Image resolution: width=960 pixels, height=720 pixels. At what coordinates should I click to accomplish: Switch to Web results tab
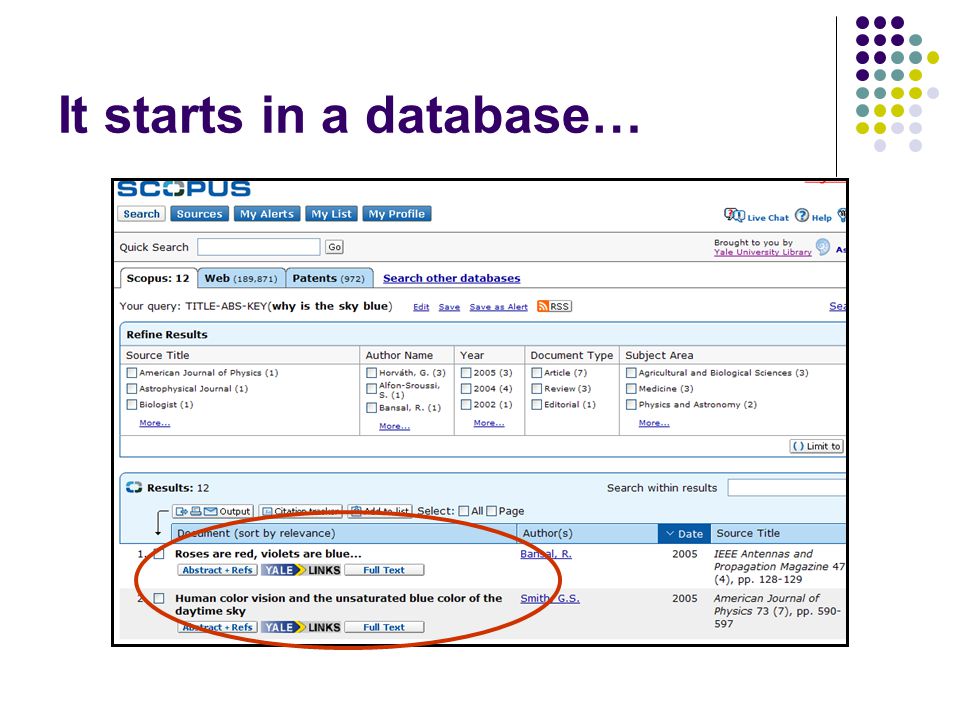pos(241,278)
